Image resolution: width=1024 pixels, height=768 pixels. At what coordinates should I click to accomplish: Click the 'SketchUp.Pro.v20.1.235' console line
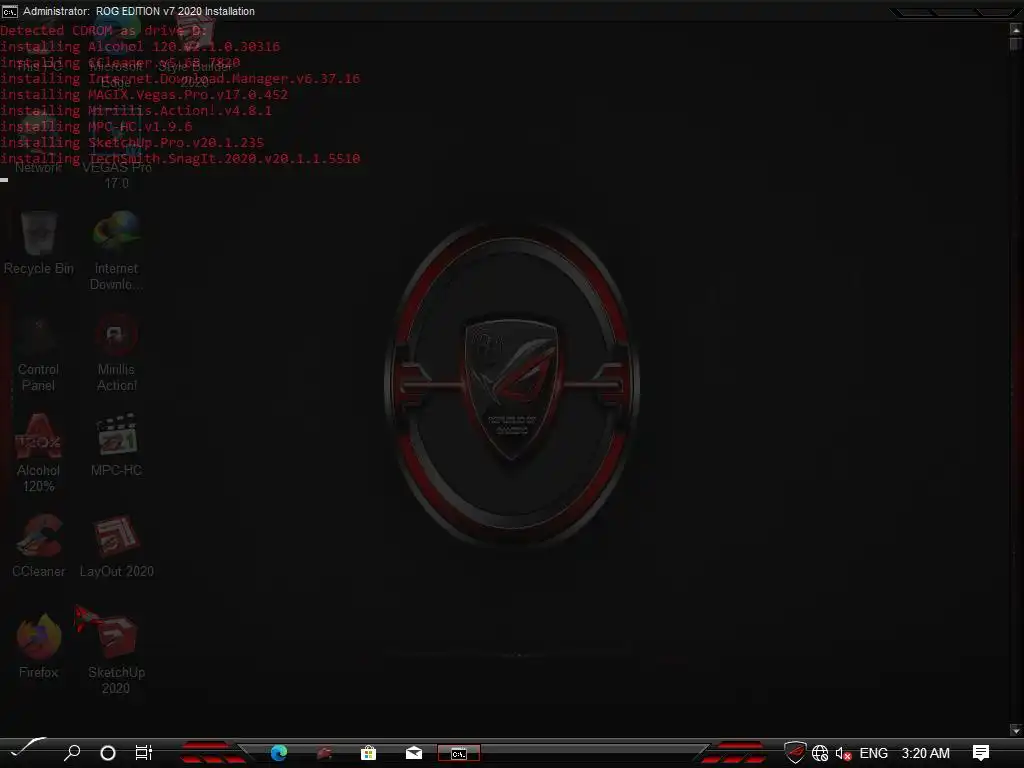pos(132,142)
